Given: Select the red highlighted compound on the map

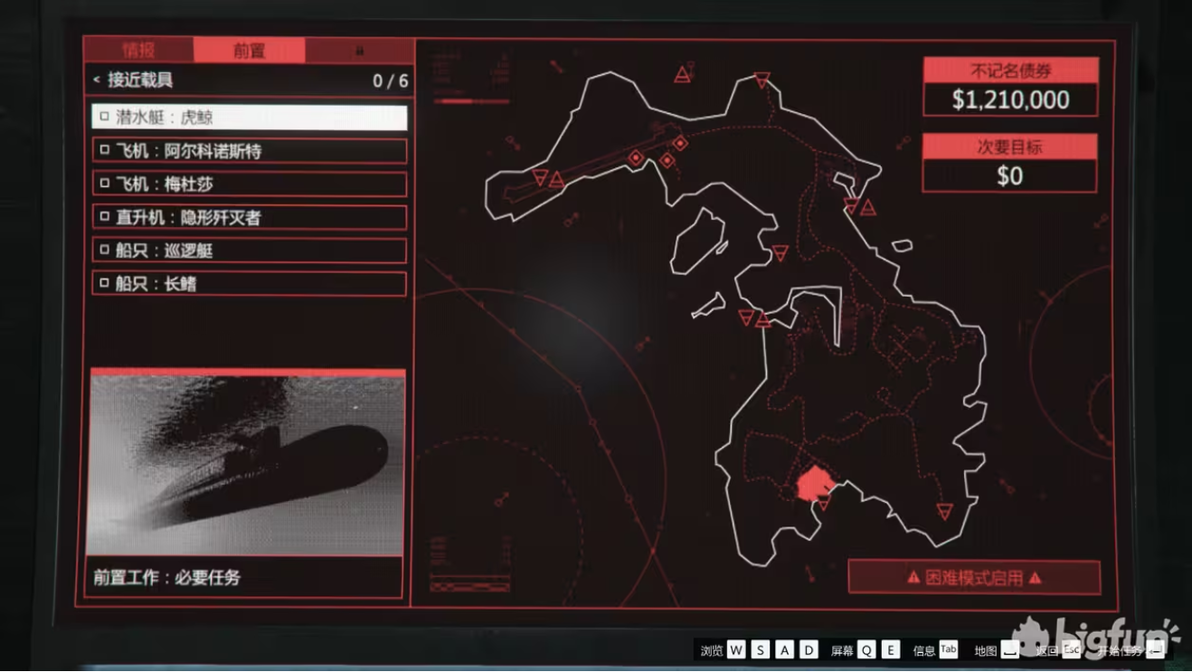Looking at the screenshot, I should 813,483.
